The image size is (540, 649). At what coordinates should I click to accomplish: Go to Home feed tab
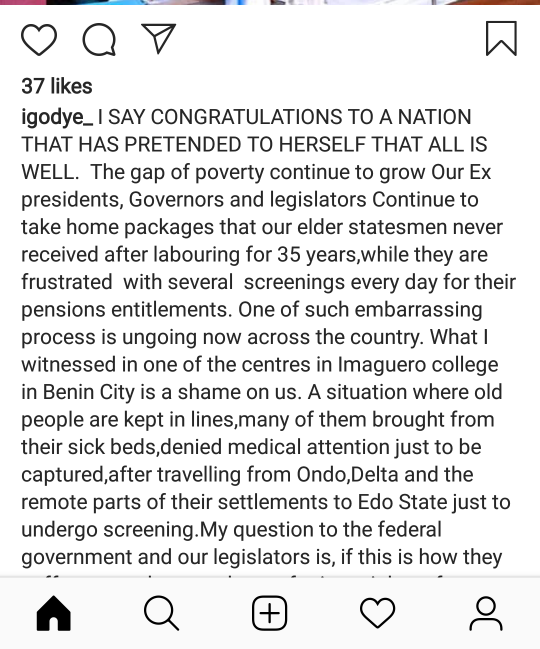pyautogui.click(x=54, y=613)
